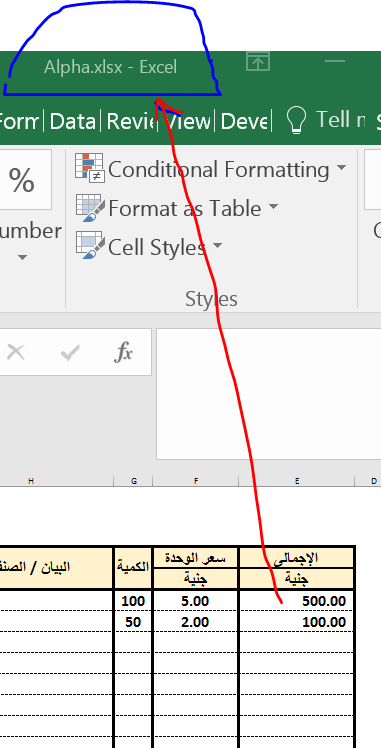
Task: Click the Cell Styles icon
Action: [x=90, y=246]
